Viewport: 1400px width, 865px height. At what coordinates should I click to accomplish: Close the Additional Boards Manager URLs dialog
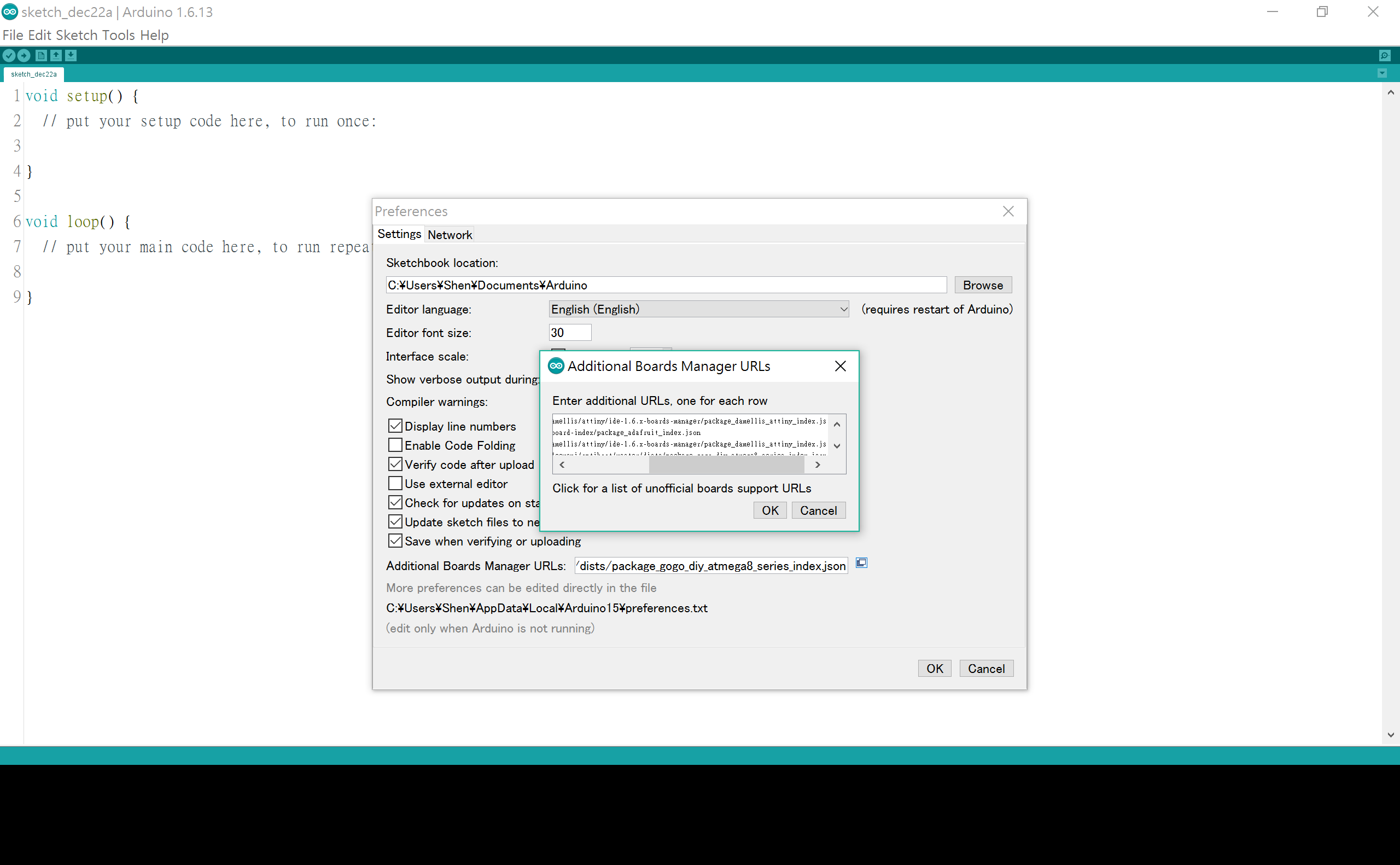tap(840, 366)
